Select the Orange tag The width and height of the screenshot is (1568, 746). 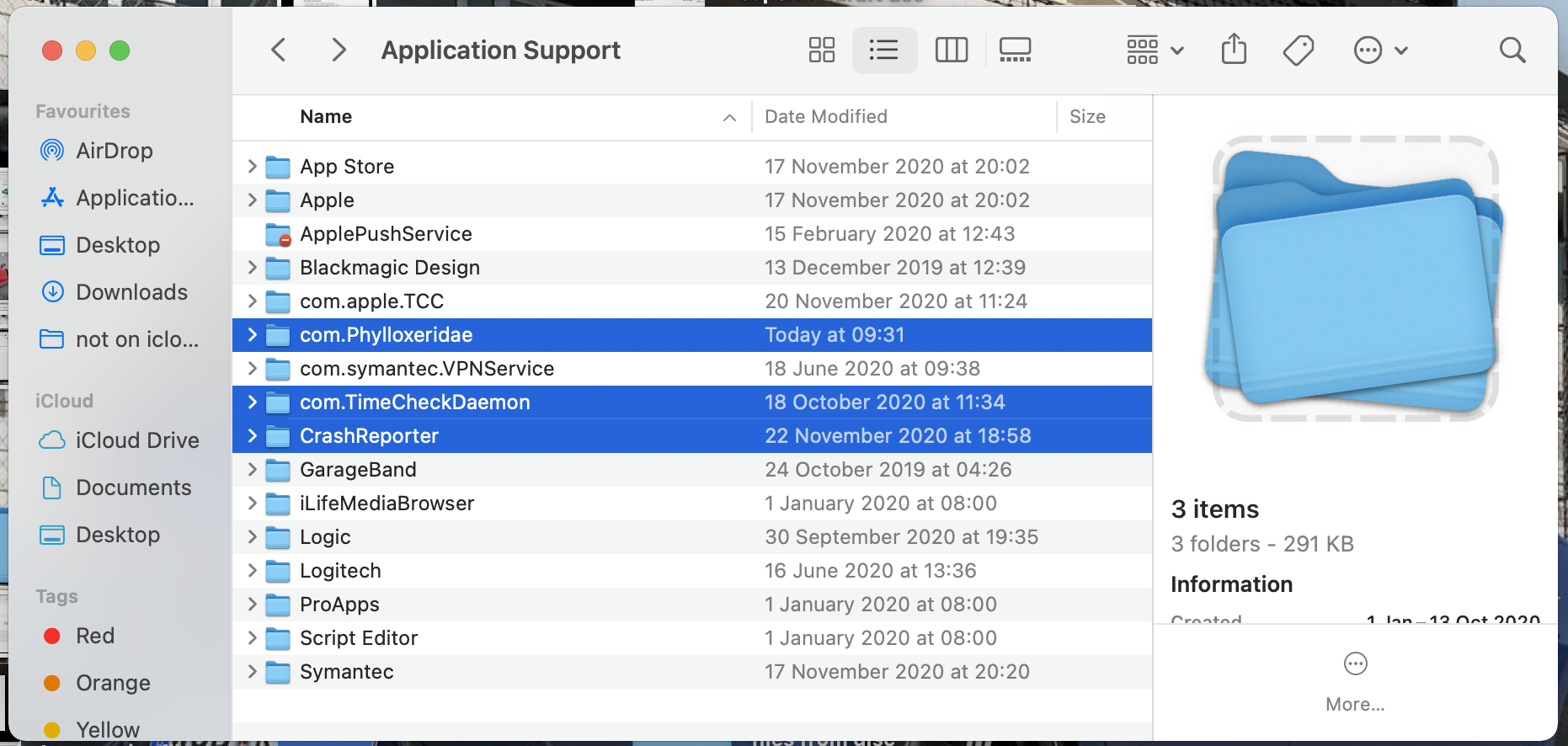pyautogui.click(x=97, y=683)
